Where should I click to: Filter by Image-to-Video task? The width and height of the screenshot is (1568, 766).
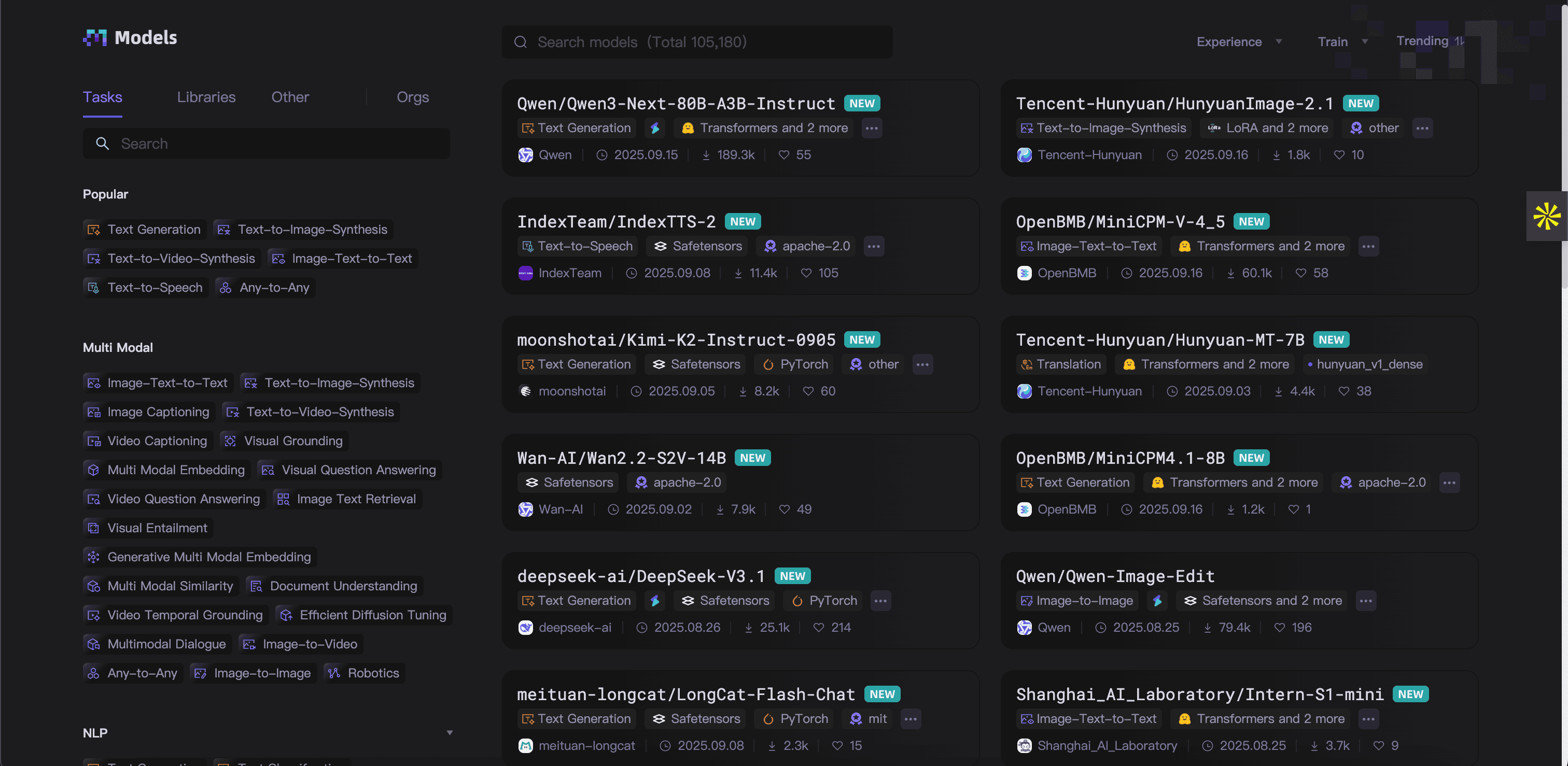301,644
